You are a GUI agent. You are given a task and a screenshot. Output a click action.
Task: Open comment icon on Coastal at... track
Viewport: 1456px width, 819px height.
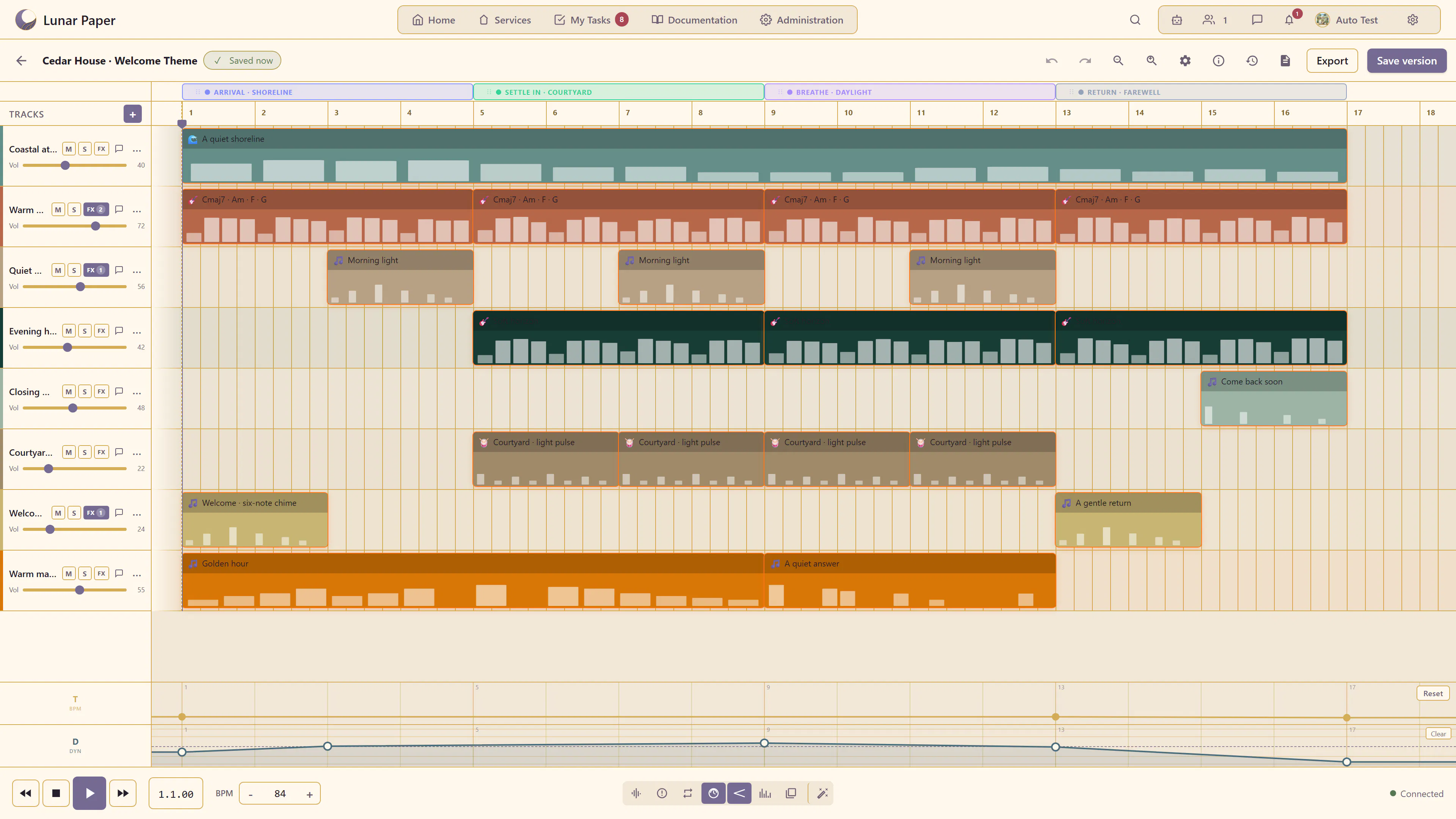(x=119, y=149)
